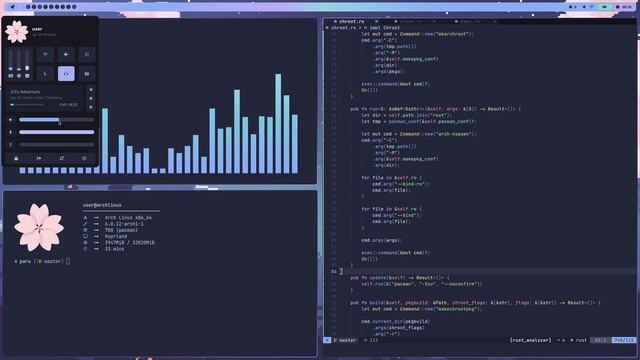Toggle the top-right quick settings tile

coord(87,54)
